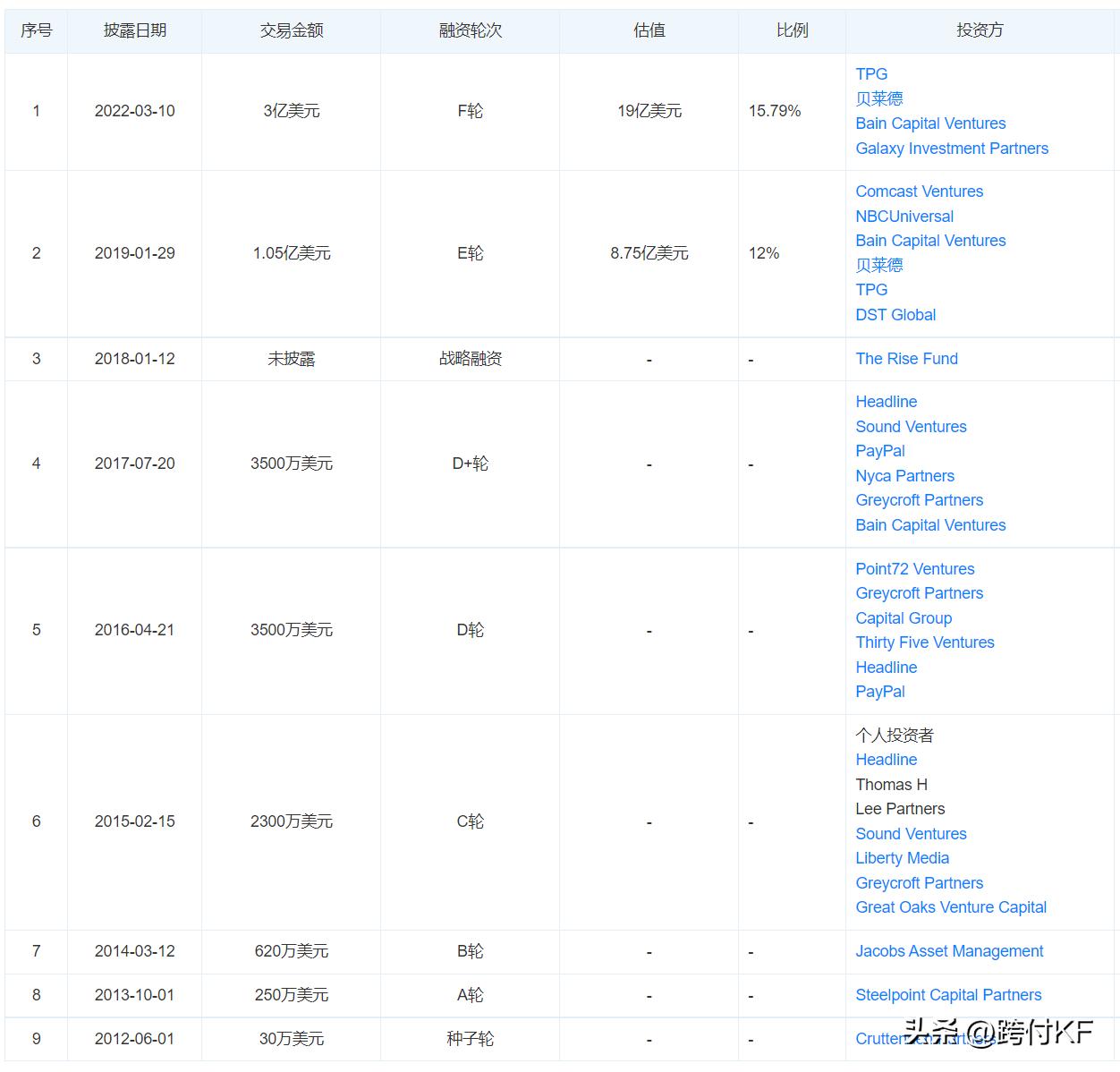The width and height of the screenshot is (1120, 1072).
Task: Open Bain Capital Ventures from the 2022 round
Action: 930,123
